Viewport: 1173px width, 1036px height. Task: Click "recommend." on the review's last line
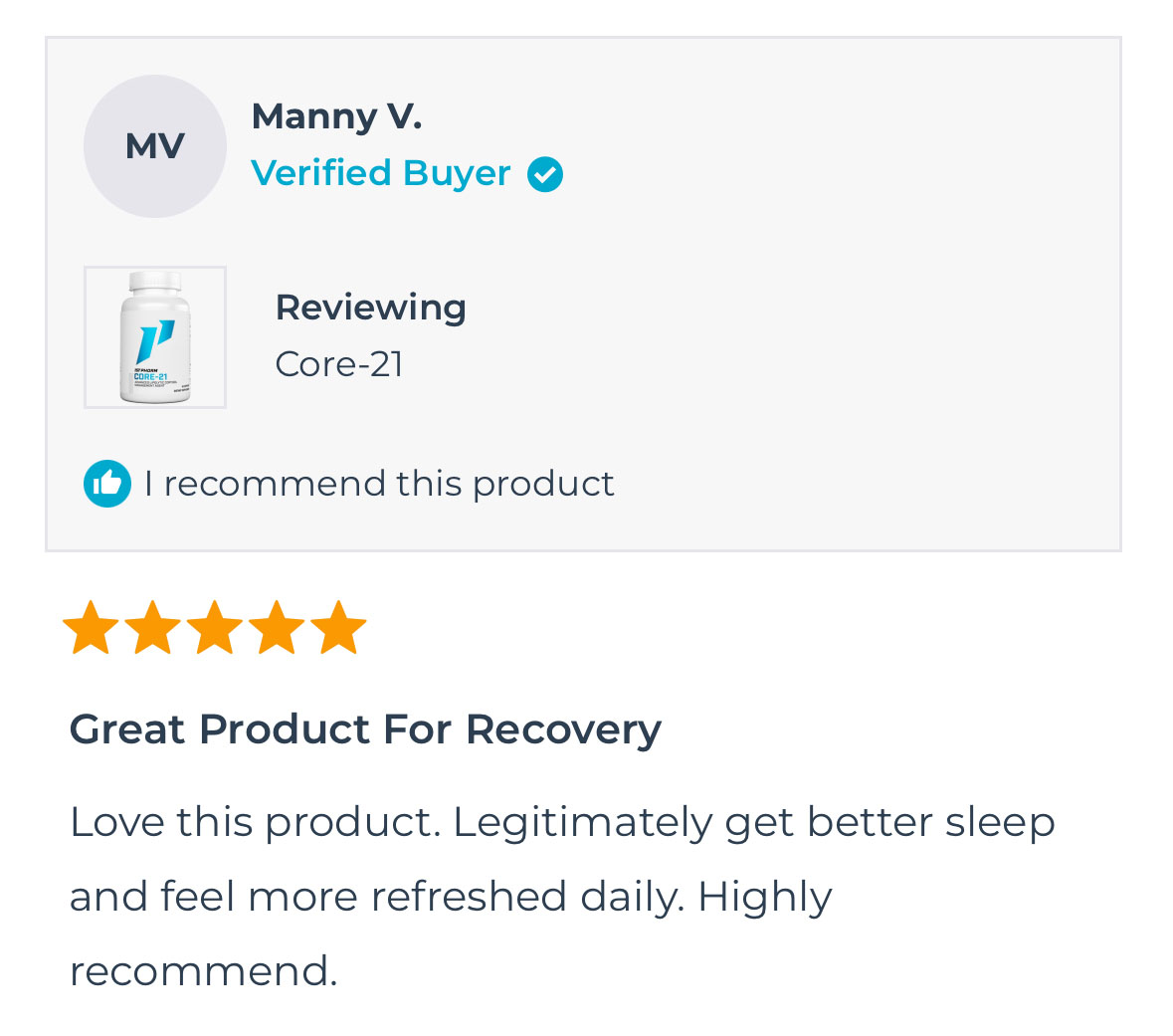pos(204,971)
